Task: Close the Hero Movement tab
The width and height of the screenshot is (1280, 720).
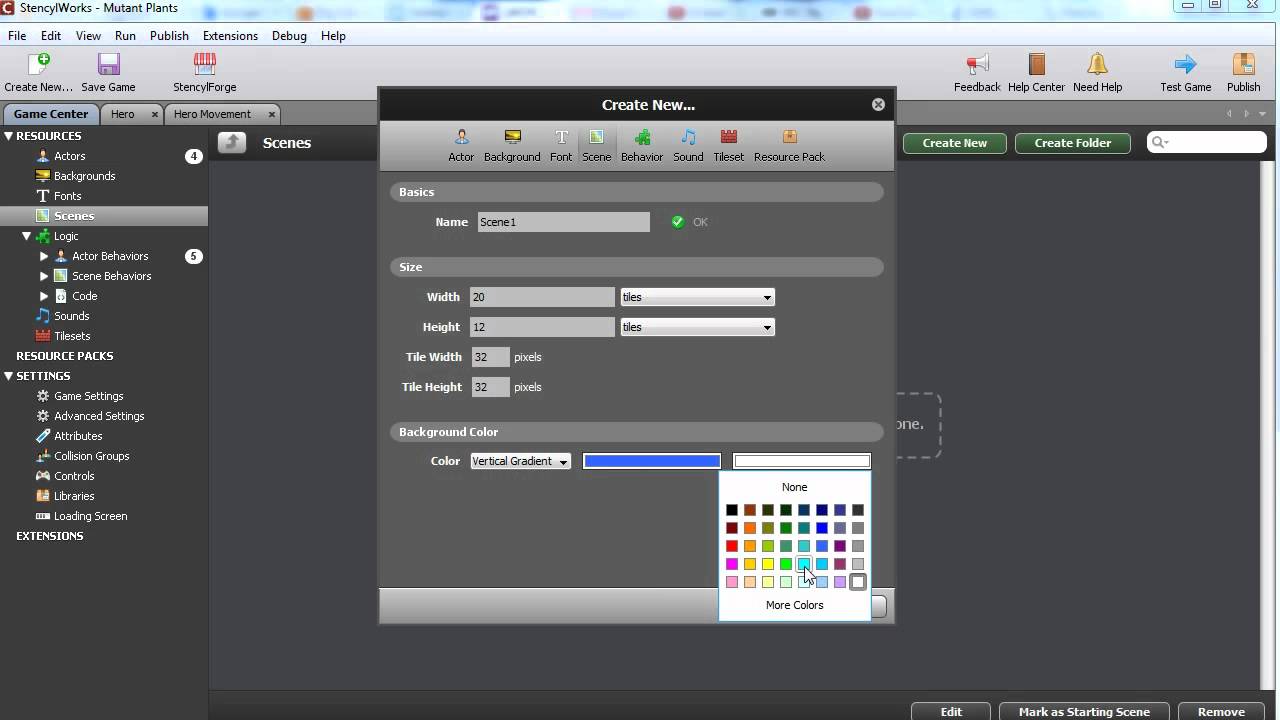Action: (271, 114)
